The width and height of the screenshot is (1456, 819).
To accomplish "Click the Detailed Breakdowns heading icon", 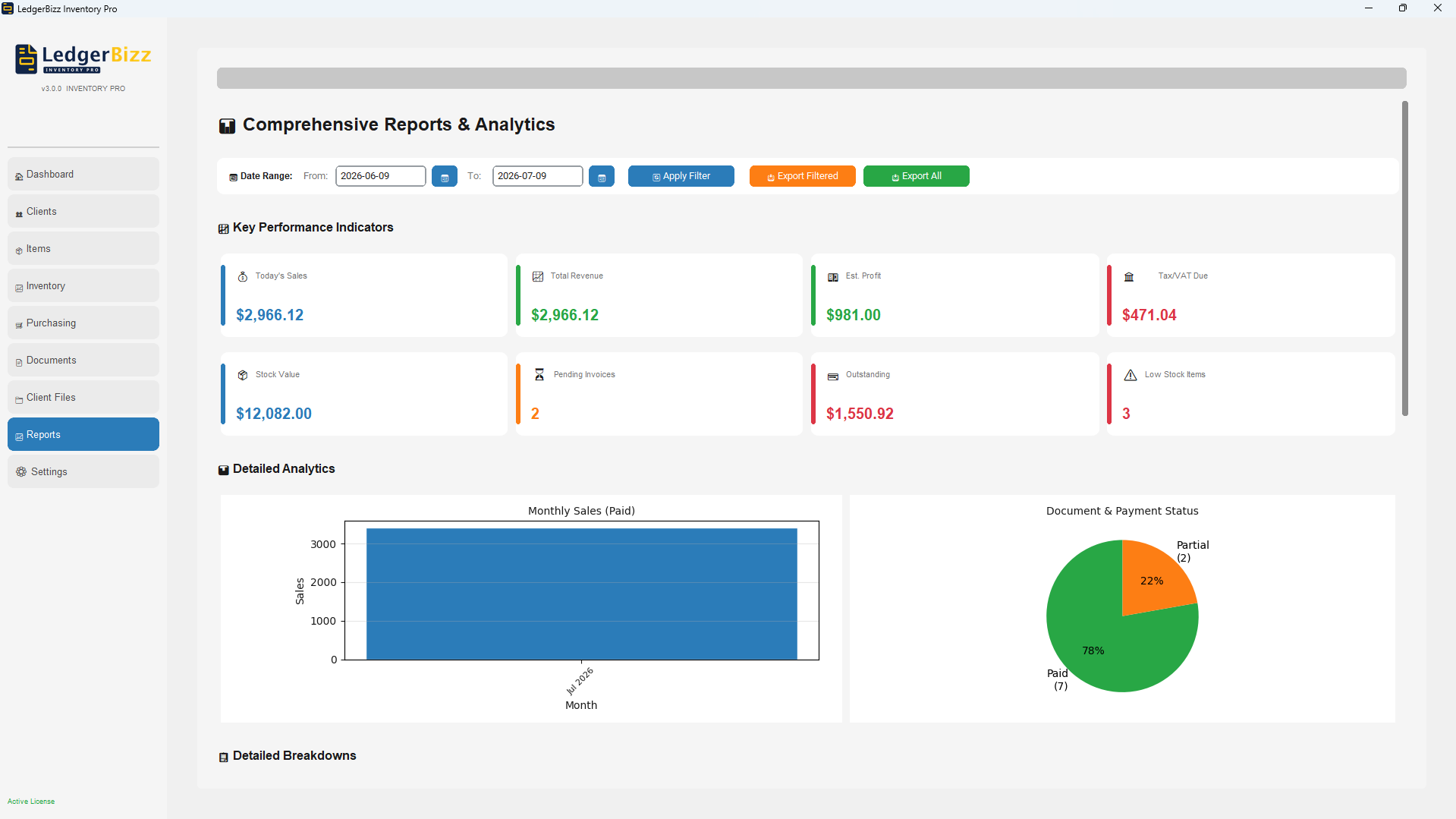I will [223, 758].
